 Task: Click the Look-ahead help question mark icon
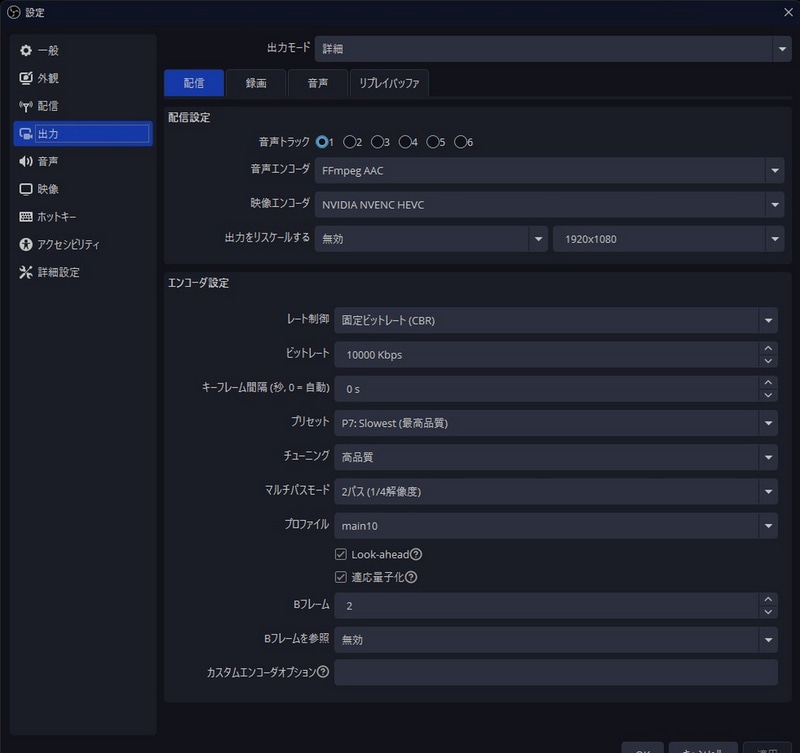click(x=416, y=554)
